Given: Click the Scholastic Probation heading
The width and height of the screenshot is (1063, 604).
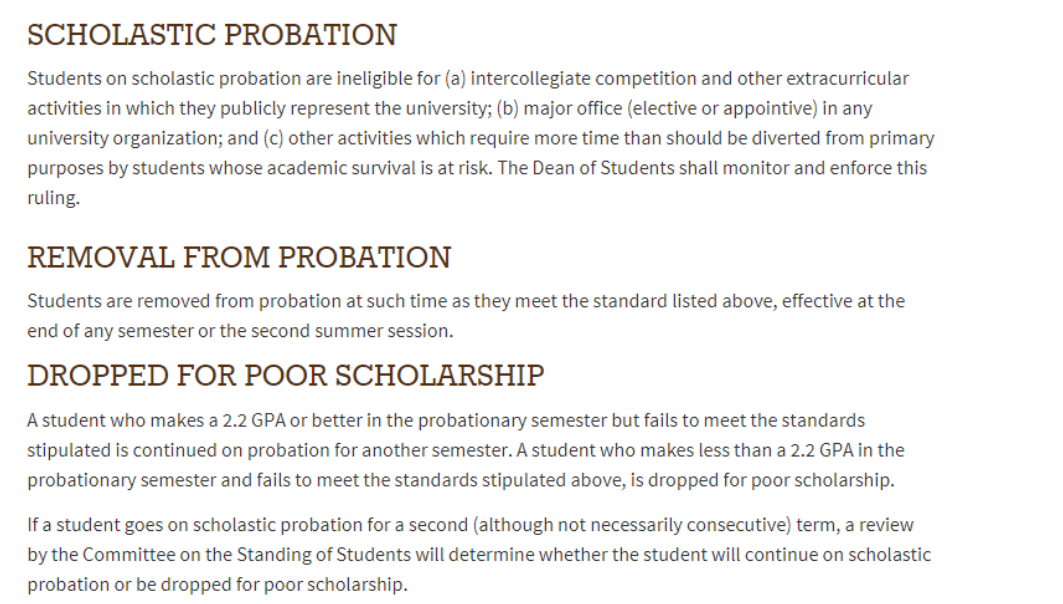Looking at the screenshot, I should click(x=212, y=35).
